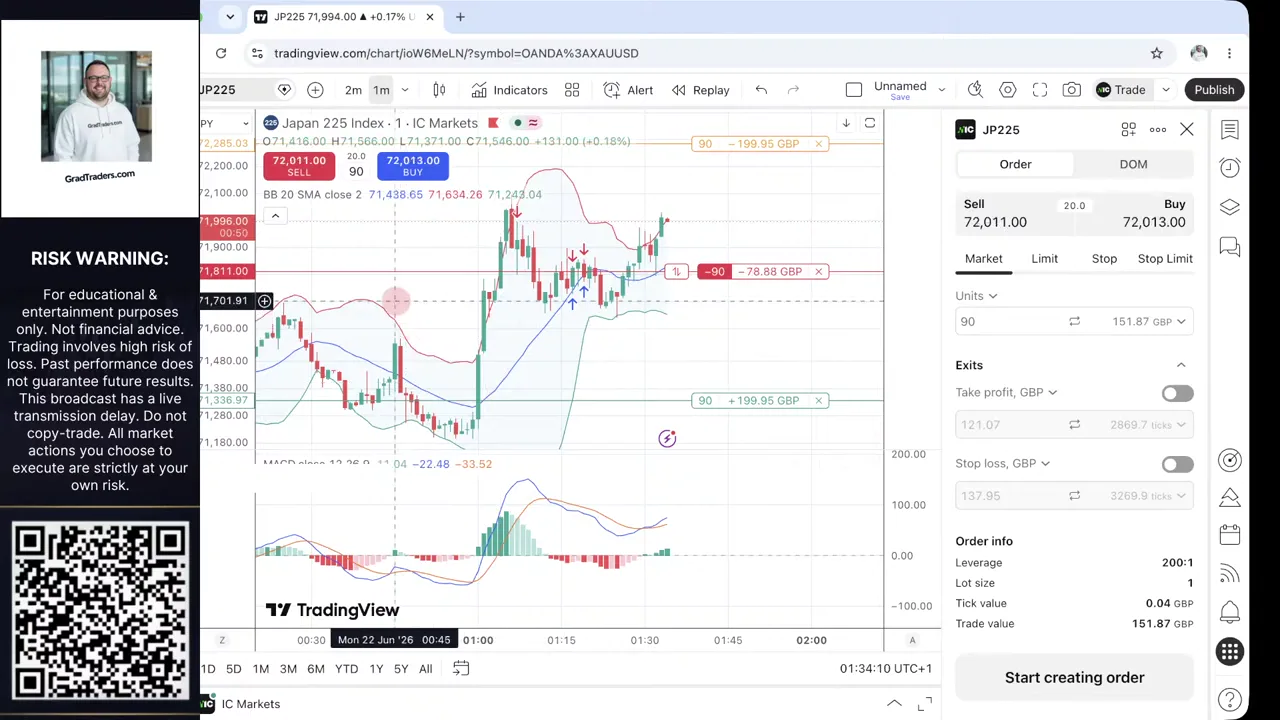Enable the Stop loss toggle

coord(1177,464)
